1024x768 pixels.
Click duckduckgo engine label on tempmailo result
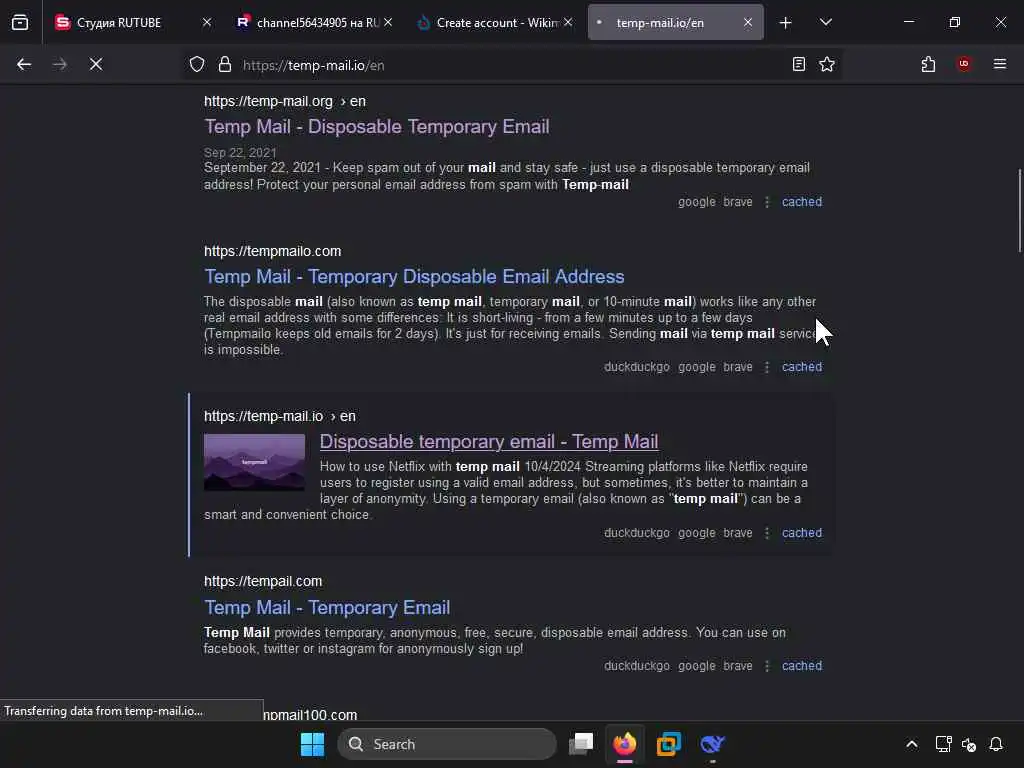637,367
